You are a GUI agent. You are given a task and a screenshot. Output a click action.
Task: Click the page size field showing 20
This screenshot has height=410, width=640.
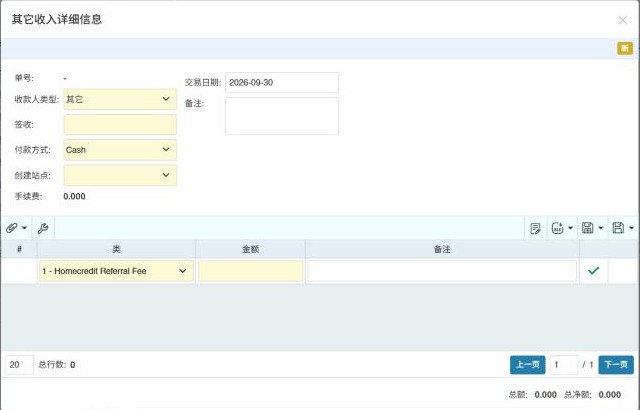[19, 365]
